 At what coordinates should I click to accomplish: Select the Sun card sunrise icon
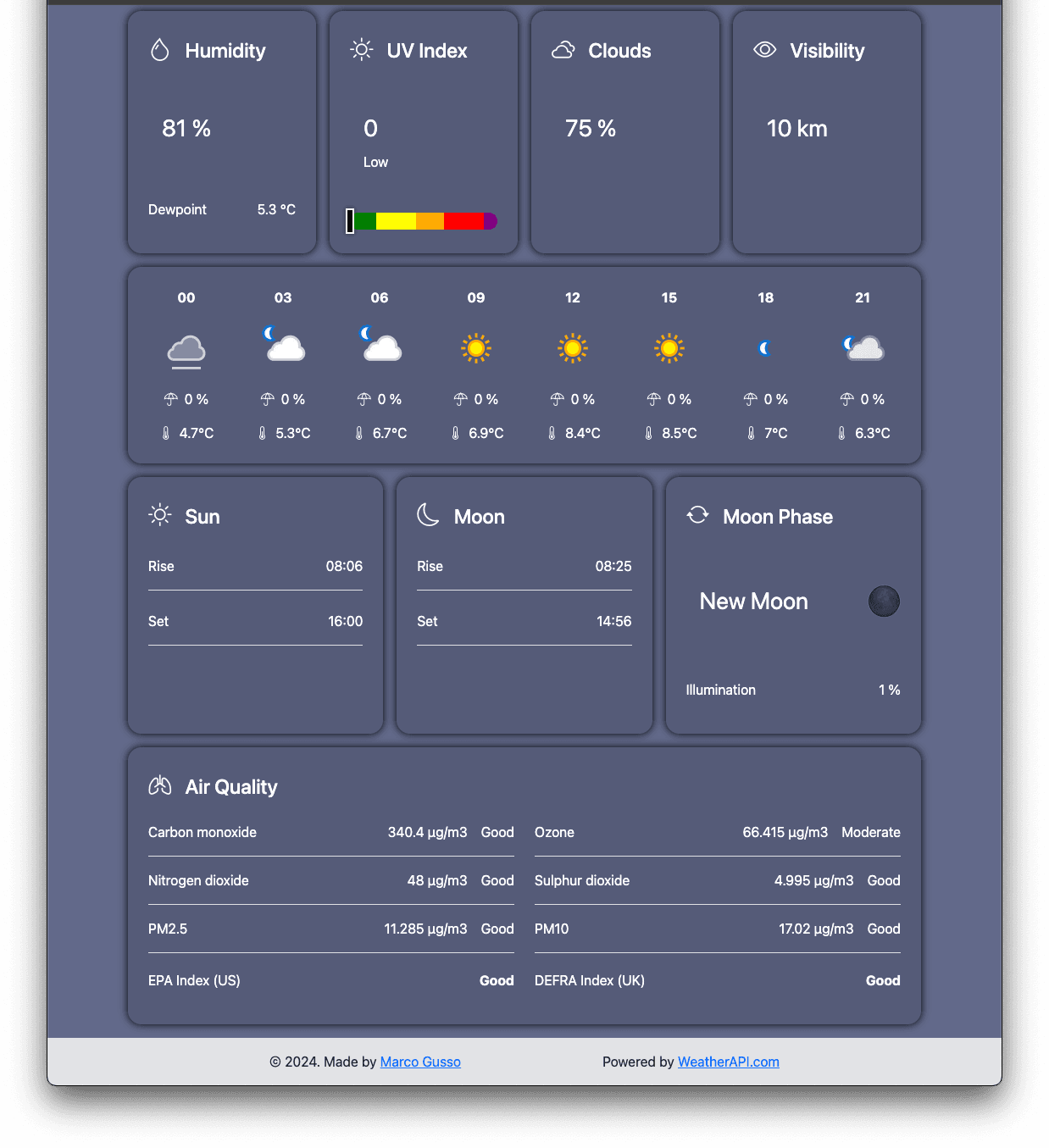click(x=159, y=515)
